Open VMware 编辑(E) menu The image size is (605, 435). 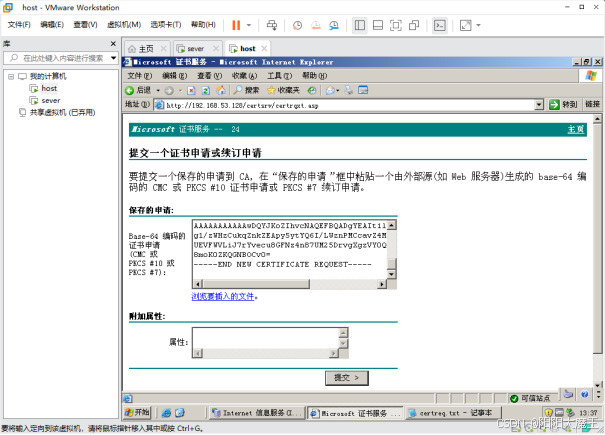tap(52, 25)
